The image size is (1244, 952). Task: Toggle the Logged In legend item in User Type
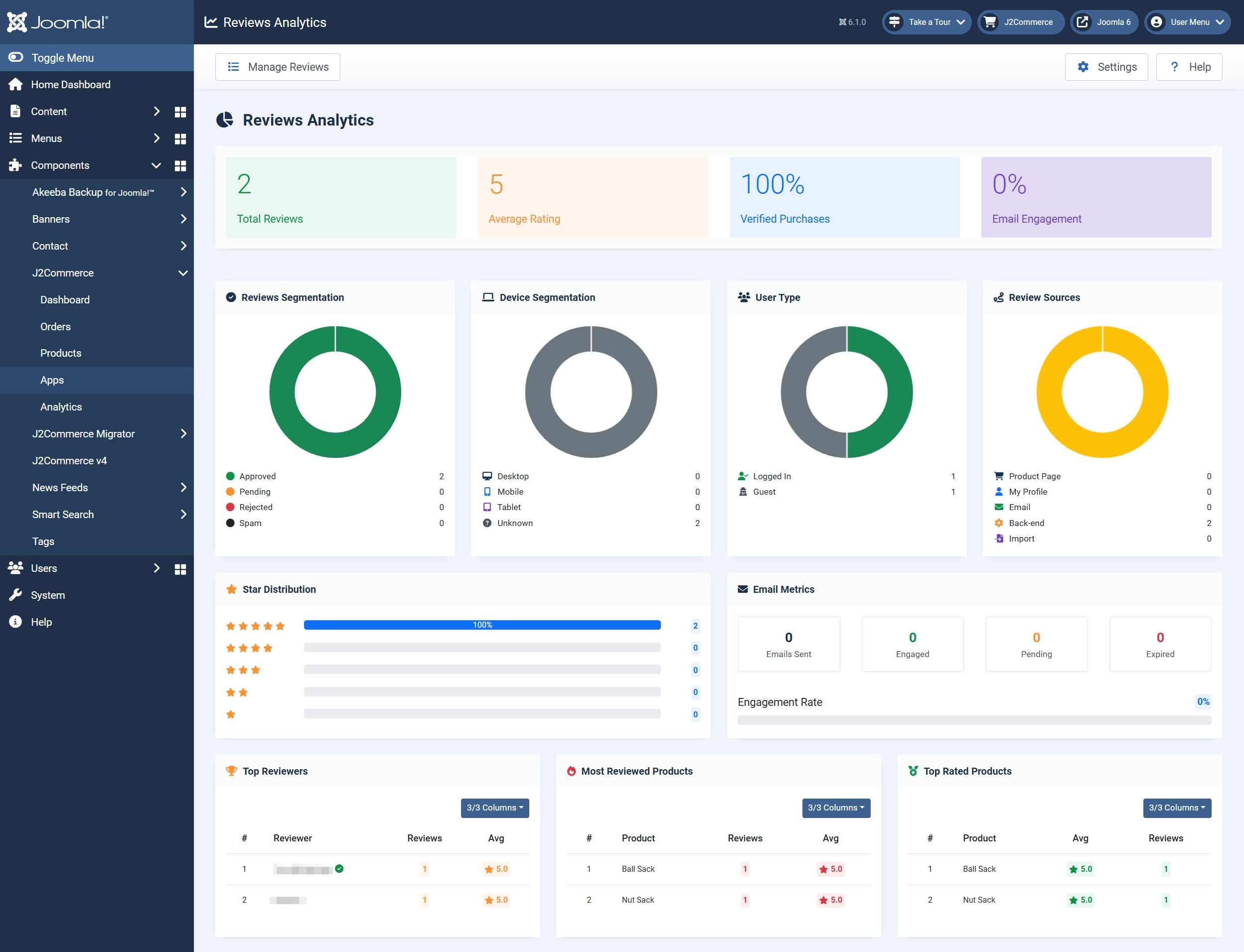point(765,476)
